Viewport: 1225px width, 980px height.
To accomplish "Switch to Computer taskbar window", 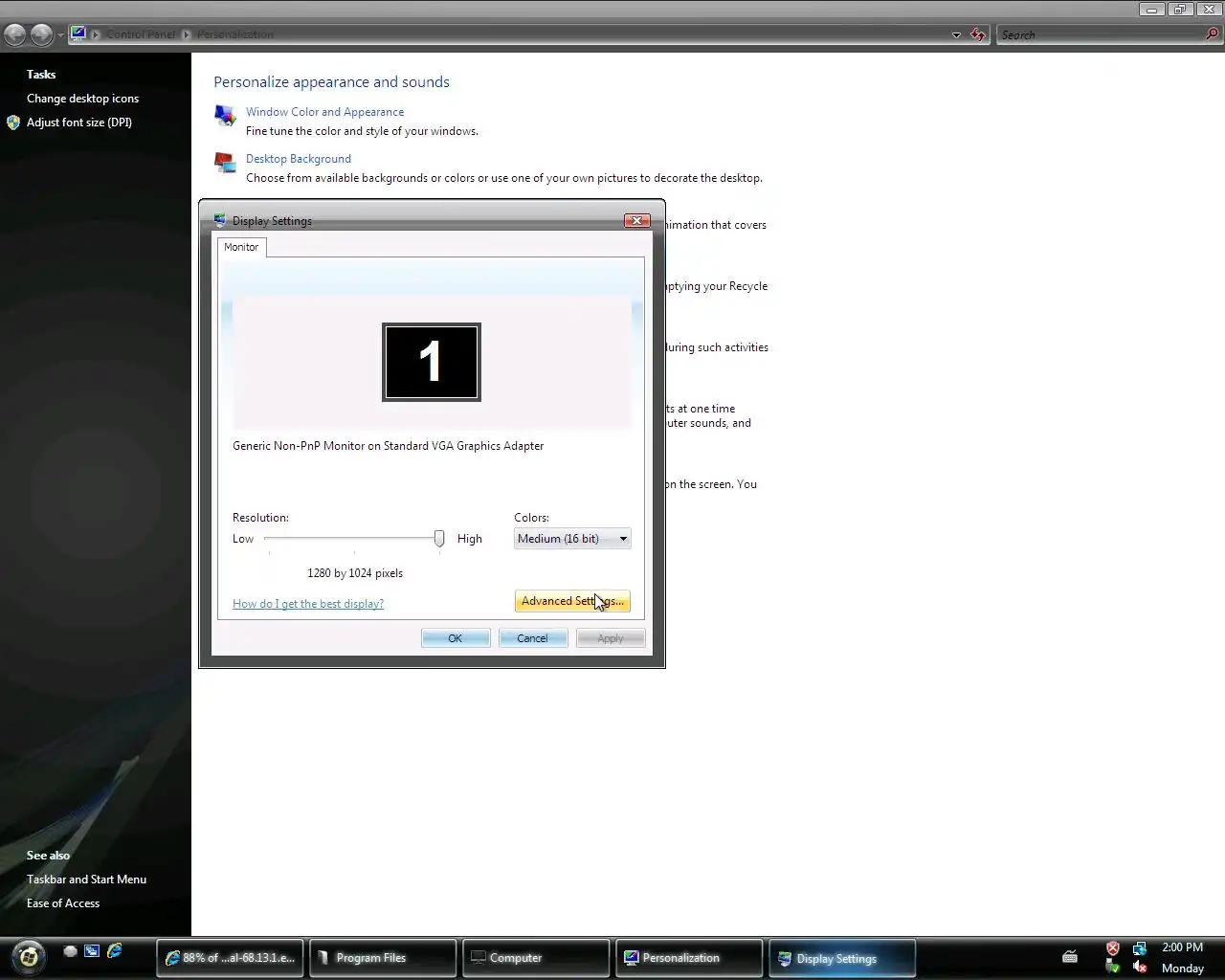I will [x=536, y=958].
